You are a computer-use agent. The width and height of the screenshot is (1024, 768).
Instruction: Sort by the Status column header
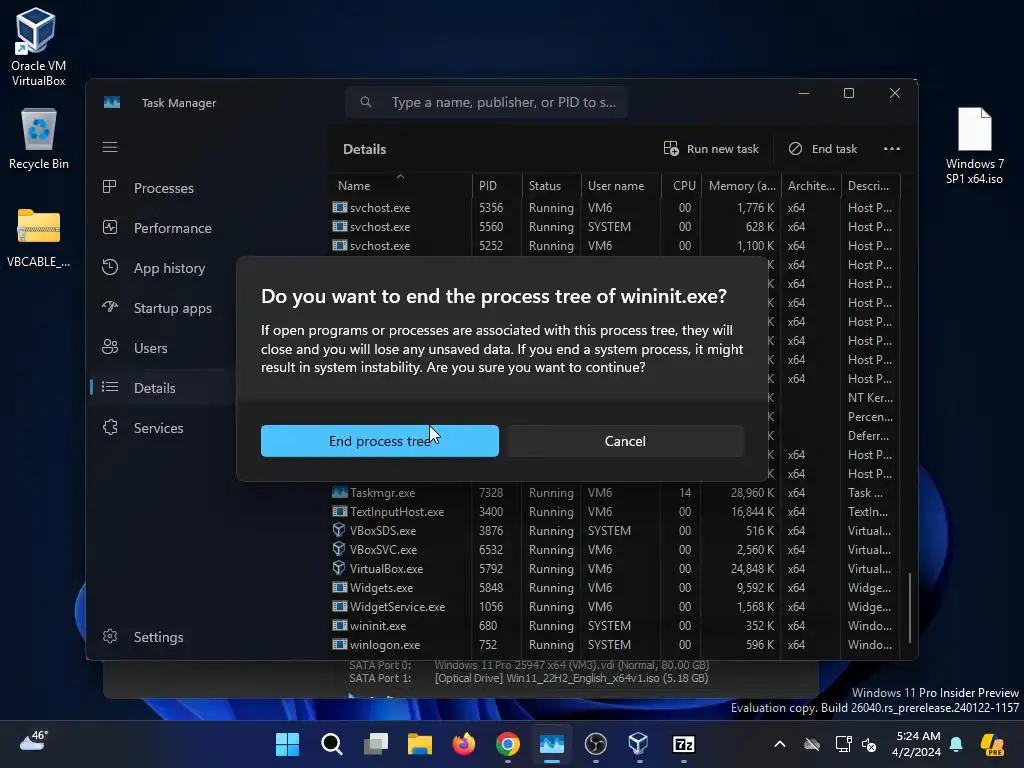(x=551, y=185)
